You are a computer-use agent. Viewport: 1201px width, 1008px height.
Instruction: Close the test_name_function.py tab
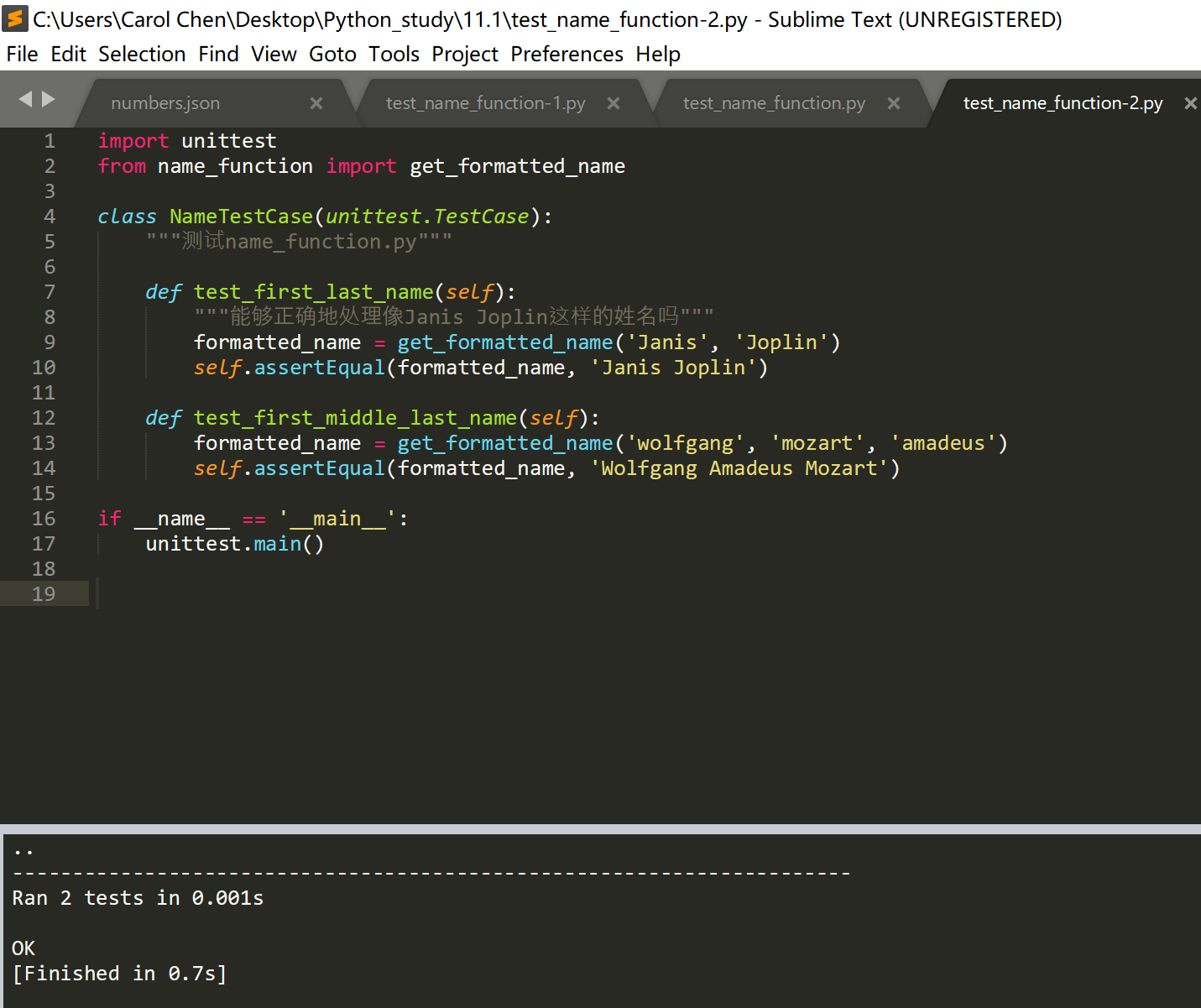pyautogui.click(x=894, y=103)
